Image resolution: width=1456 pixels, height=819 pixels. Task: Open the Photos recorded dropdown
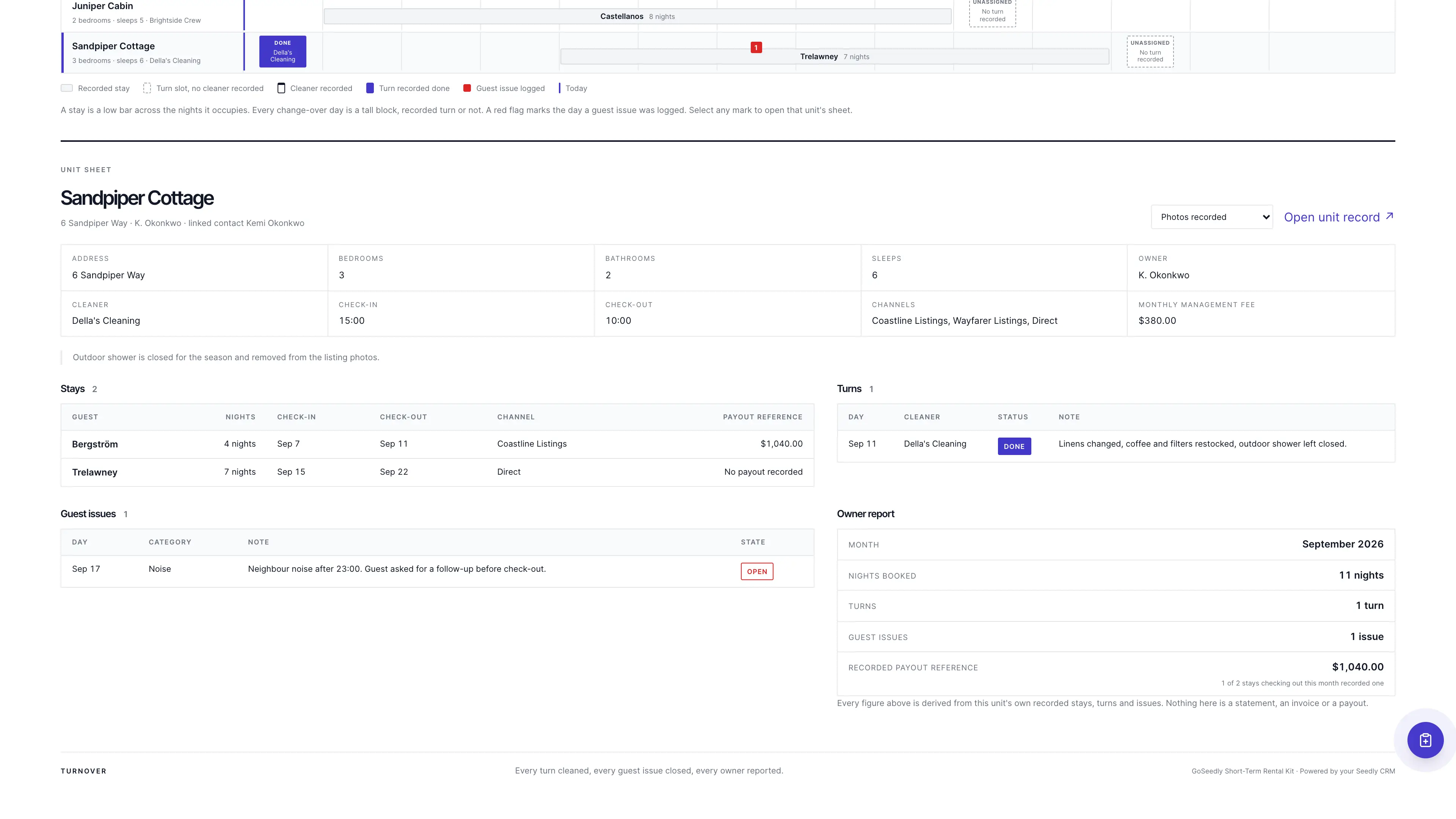coord(1212,217)
